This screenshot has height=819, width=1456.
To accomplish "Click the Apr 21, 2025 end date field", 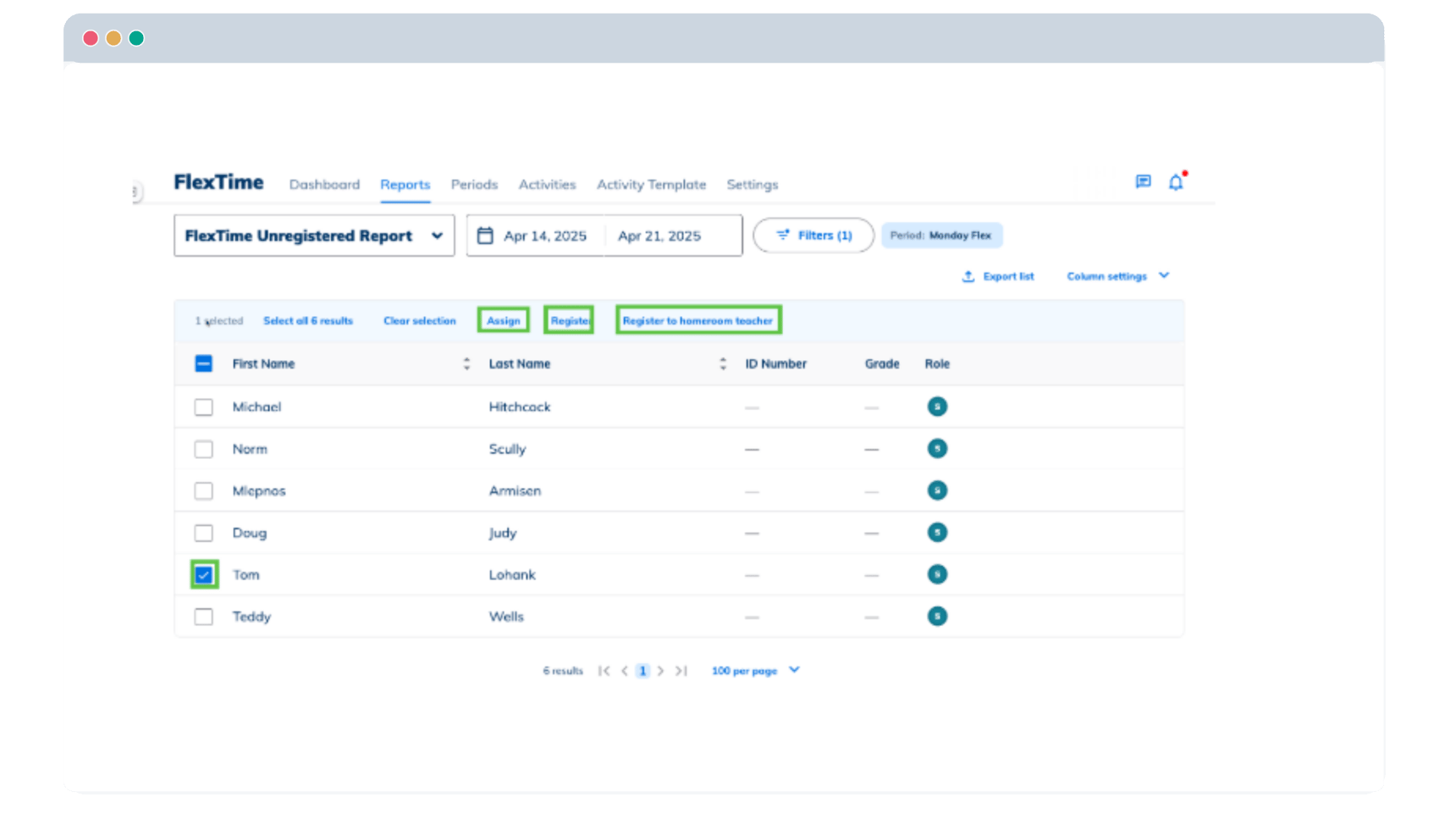I will (x=659, y=236).
